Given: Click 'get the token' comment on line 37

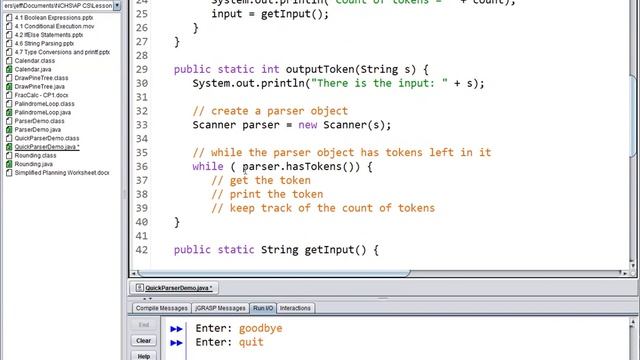Looking at the screenshot, I should click(261, 180).
